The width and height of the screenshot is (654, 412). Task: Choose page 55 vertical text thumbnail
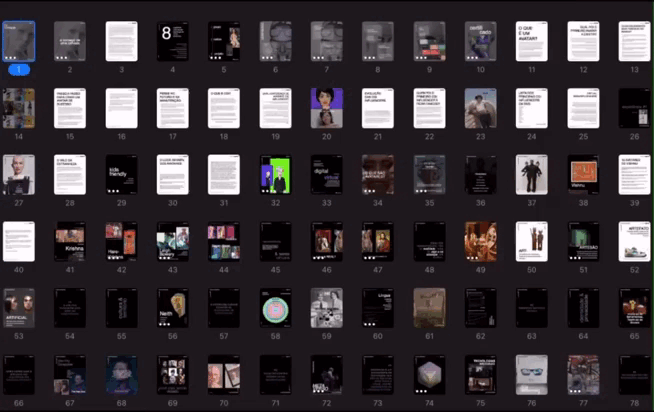[121, 308]
